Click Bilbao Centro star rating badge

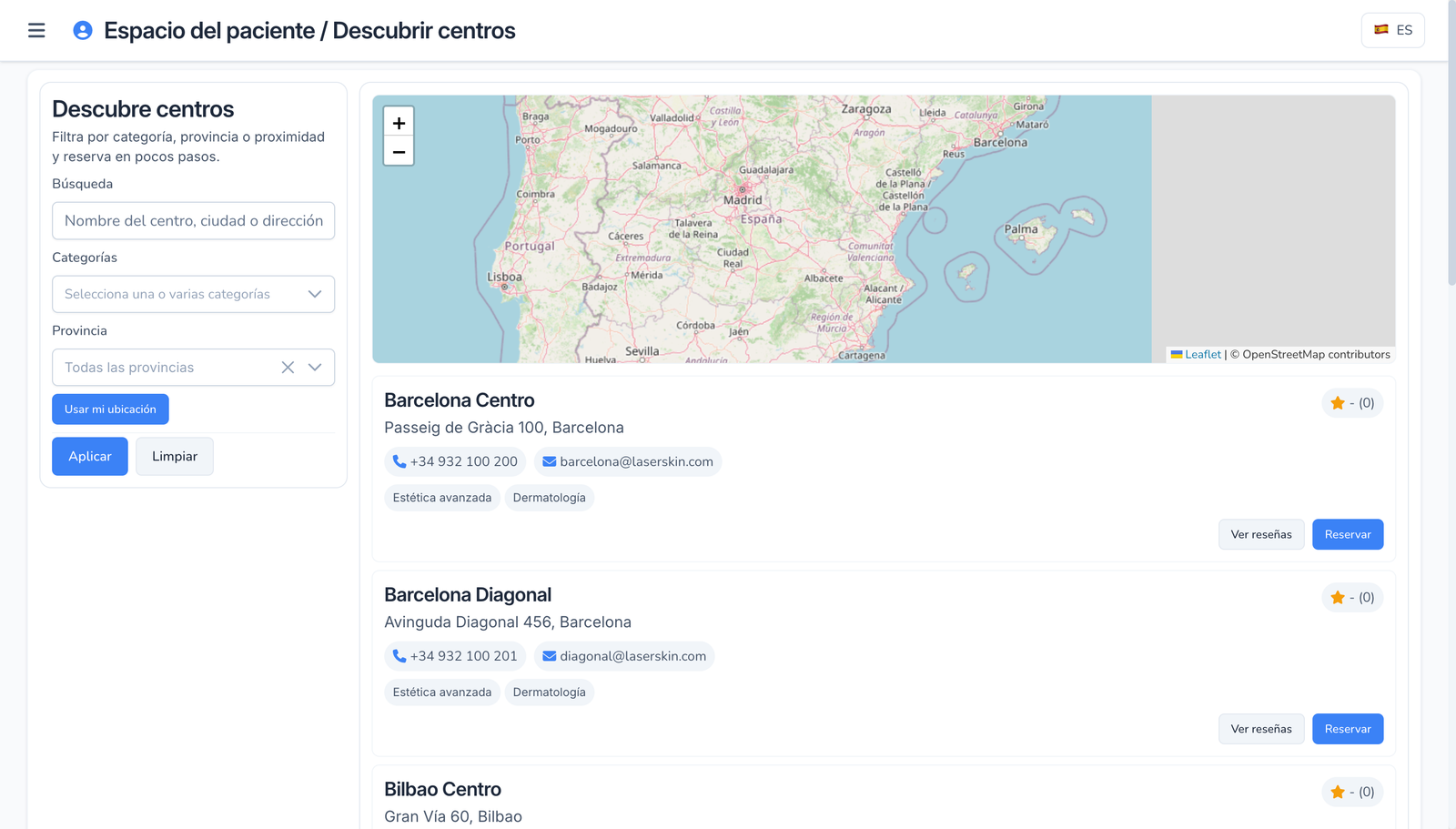coord(1352,793)
